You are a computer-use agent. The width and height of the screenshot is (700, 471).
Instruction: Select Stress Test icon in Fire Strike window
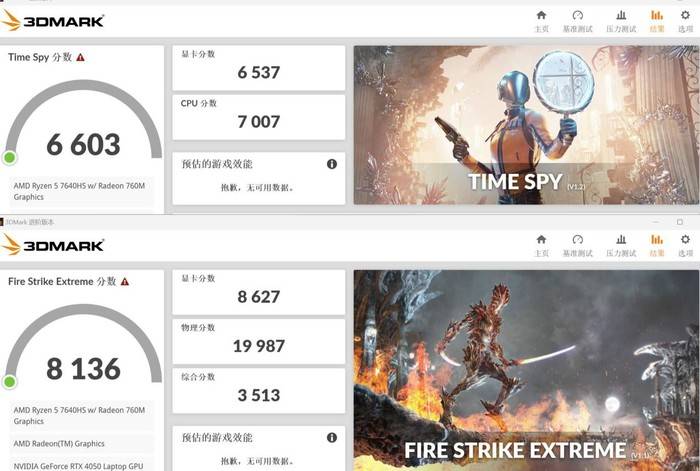click(x=621, y=240)
